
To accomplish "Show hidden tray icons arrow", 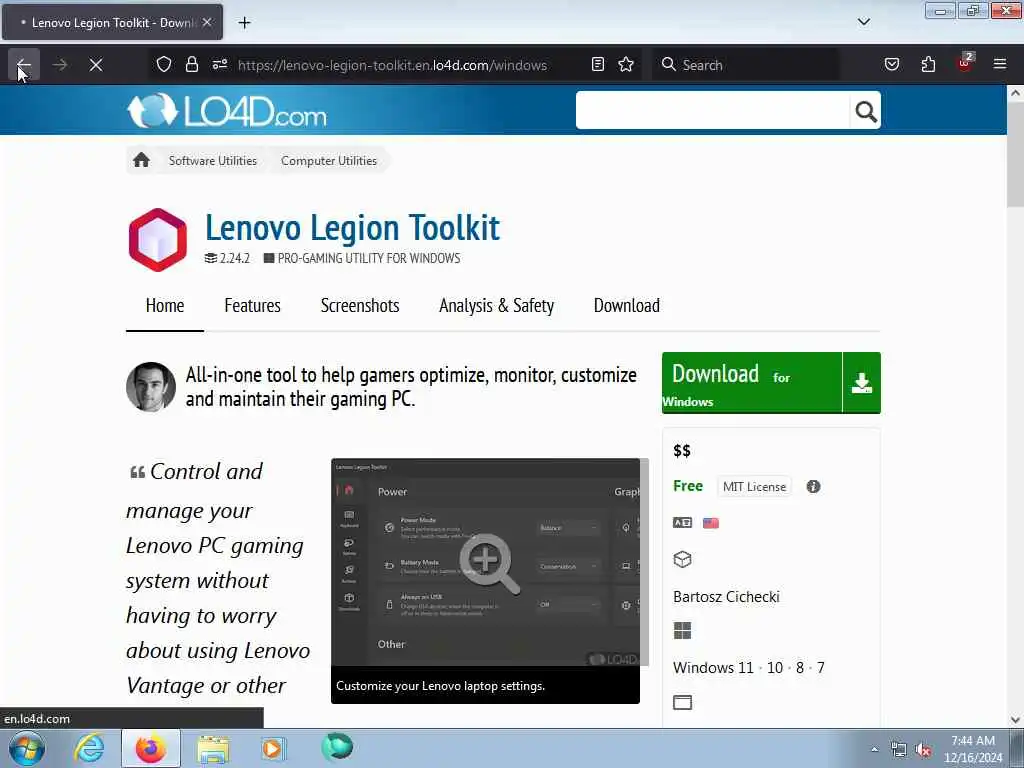I will 874,749.
